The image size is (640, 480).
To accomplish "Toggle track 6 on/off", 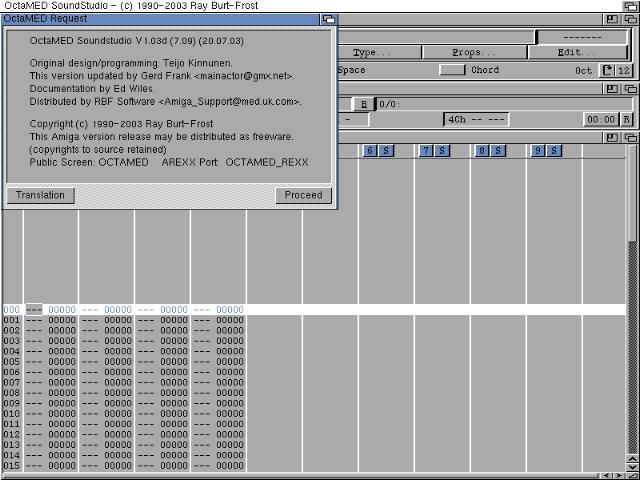I will point(369,151).
